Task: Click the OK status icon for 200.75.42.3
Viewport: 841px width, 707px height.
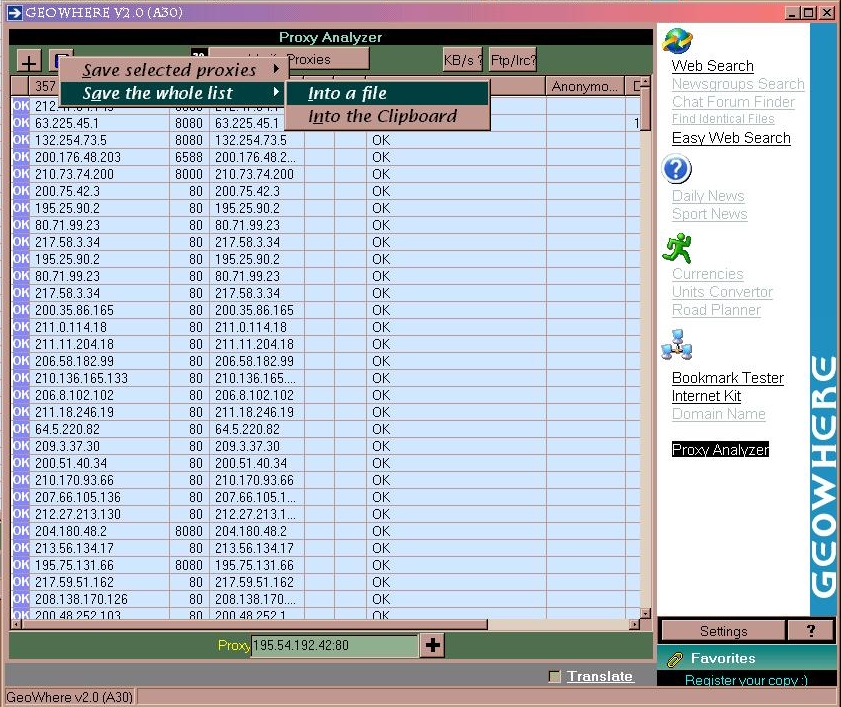Action: 20,191
